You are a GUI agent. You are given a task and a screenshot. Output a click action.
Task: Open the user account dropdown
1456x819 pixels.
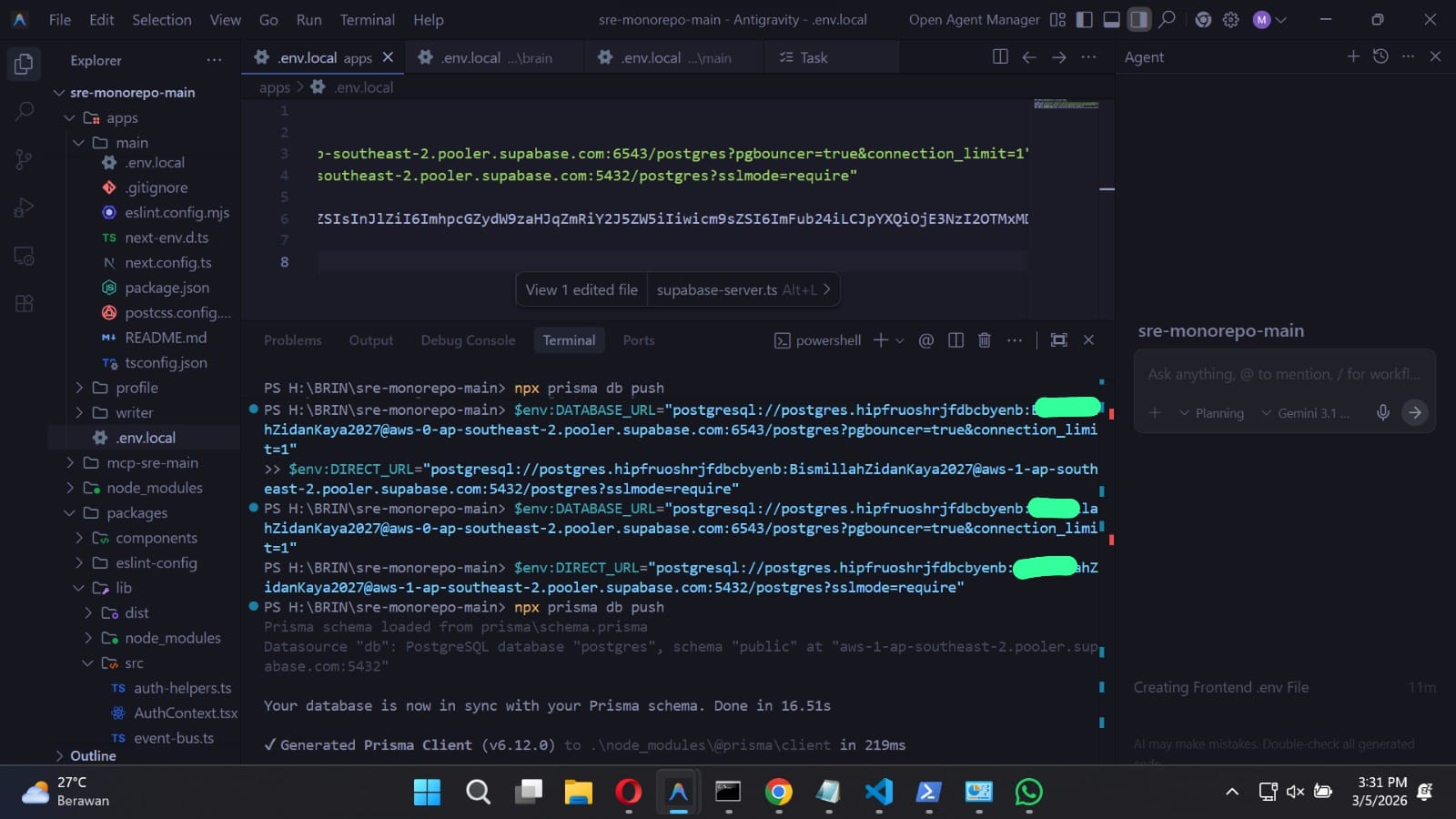click(1269, 19)
